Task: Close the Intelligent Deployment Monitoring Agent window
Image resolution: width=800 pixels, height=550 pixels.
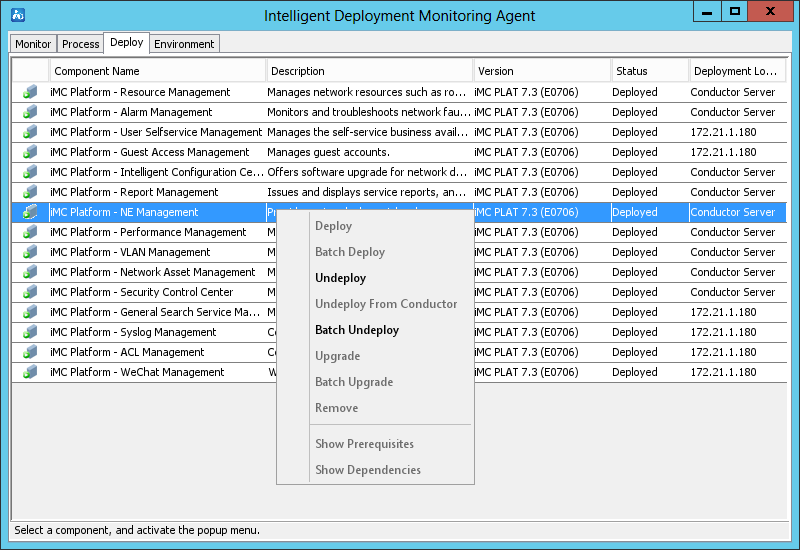Action: 770,11
